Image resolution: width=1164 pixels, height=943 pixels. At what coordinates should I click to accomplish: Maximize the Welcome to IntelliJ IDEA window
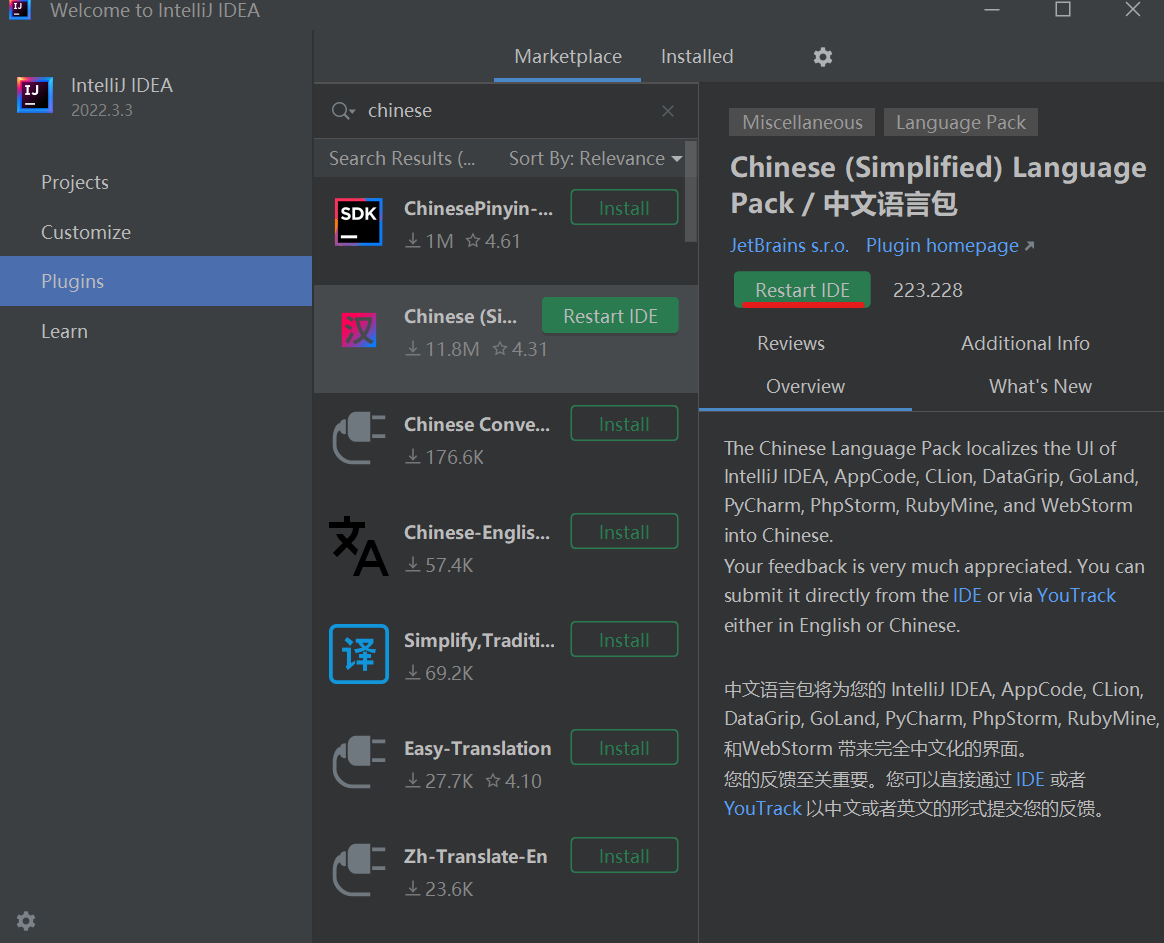tap(1063, 10)
